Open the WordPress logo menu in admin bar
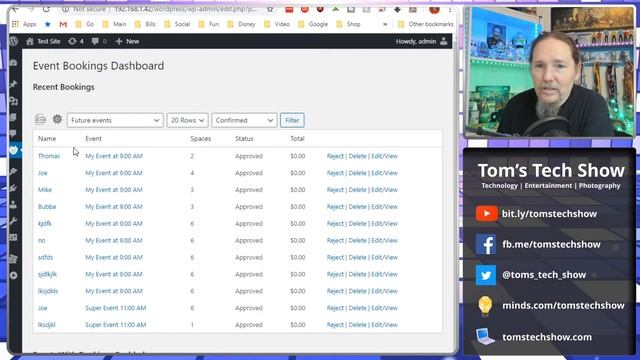 click(14, 41)
